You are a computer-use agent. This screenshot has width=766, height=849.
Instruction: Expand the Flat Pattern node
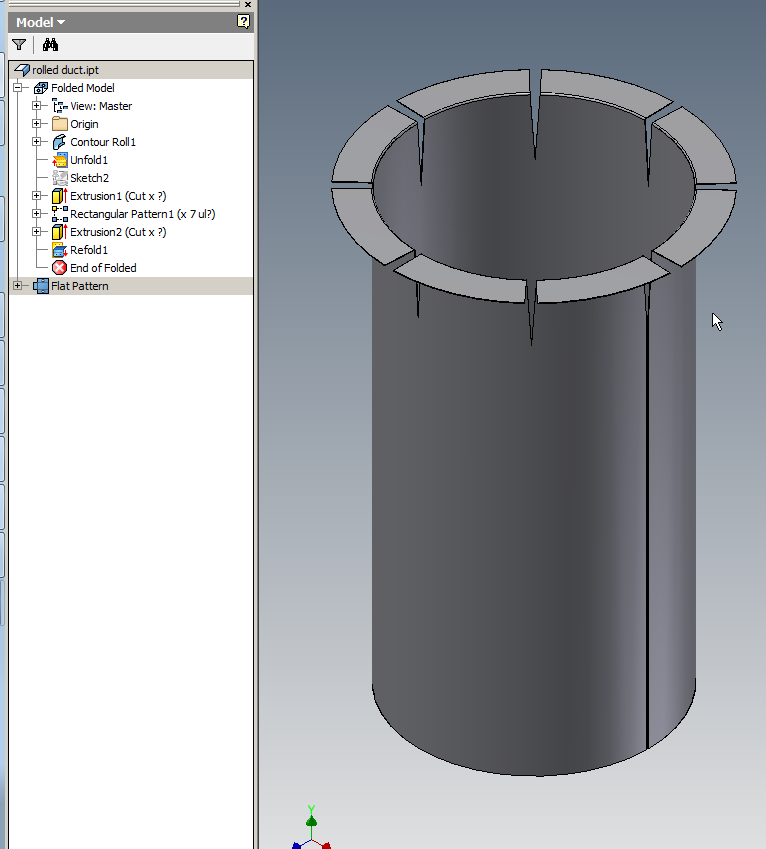click(x=18, y=286)
